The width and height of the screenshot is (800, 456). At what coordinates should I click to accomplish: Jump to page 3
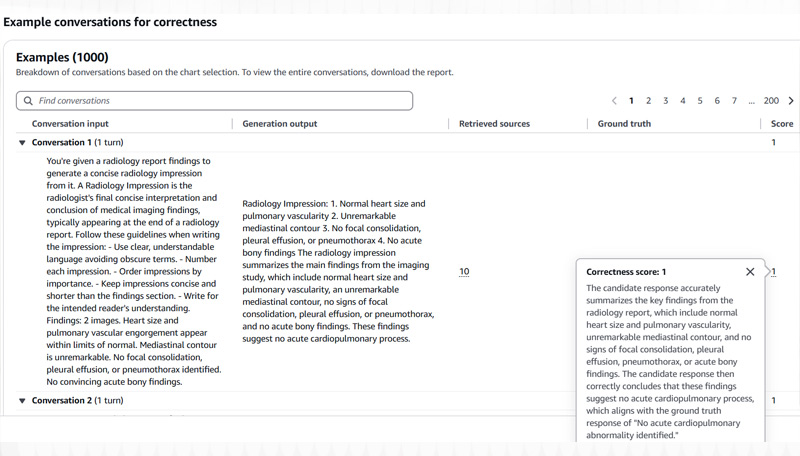pos(666,101)
